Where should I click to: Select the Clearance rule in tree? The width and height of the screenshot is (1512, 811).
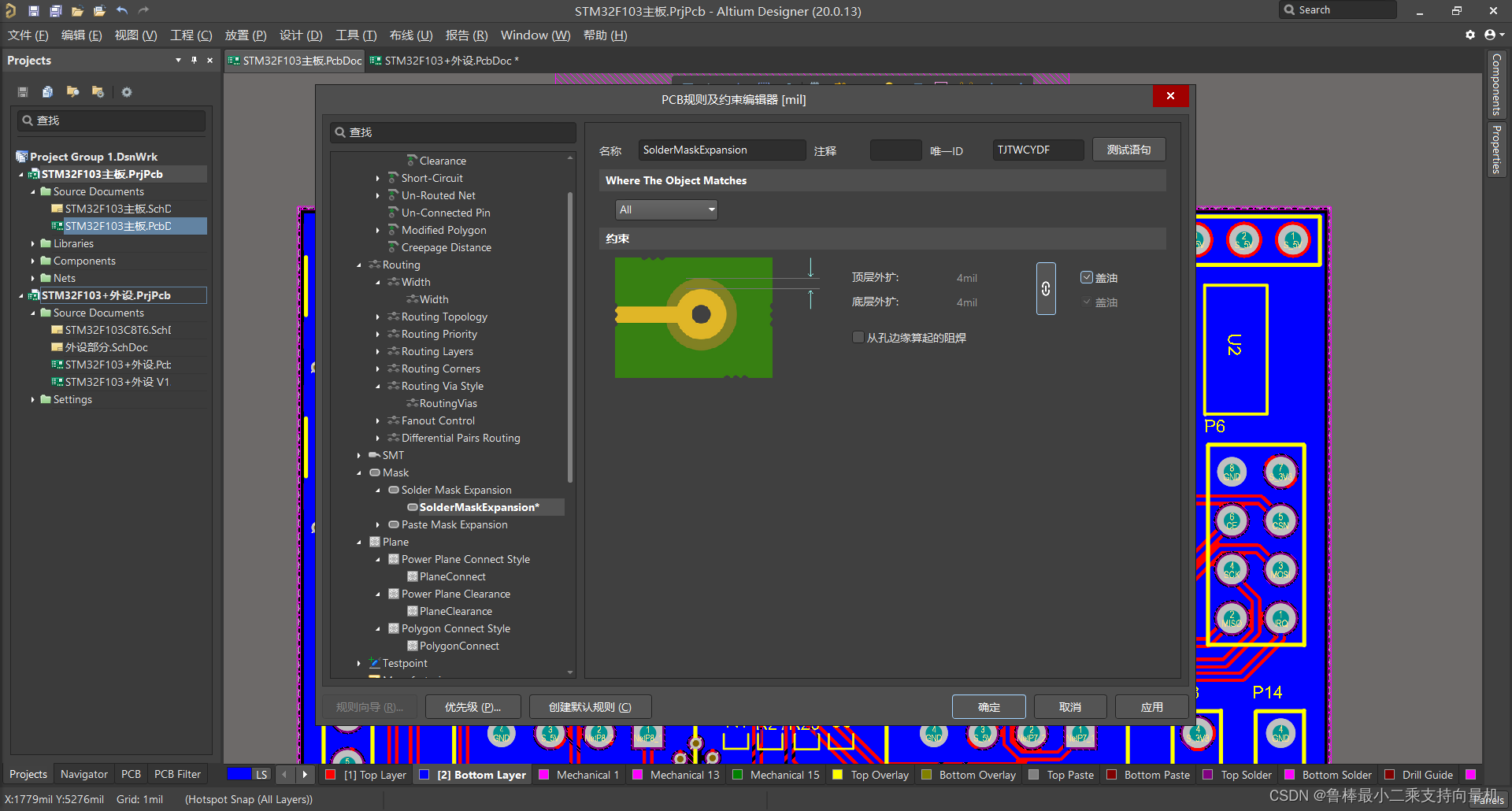coord(443,161)
